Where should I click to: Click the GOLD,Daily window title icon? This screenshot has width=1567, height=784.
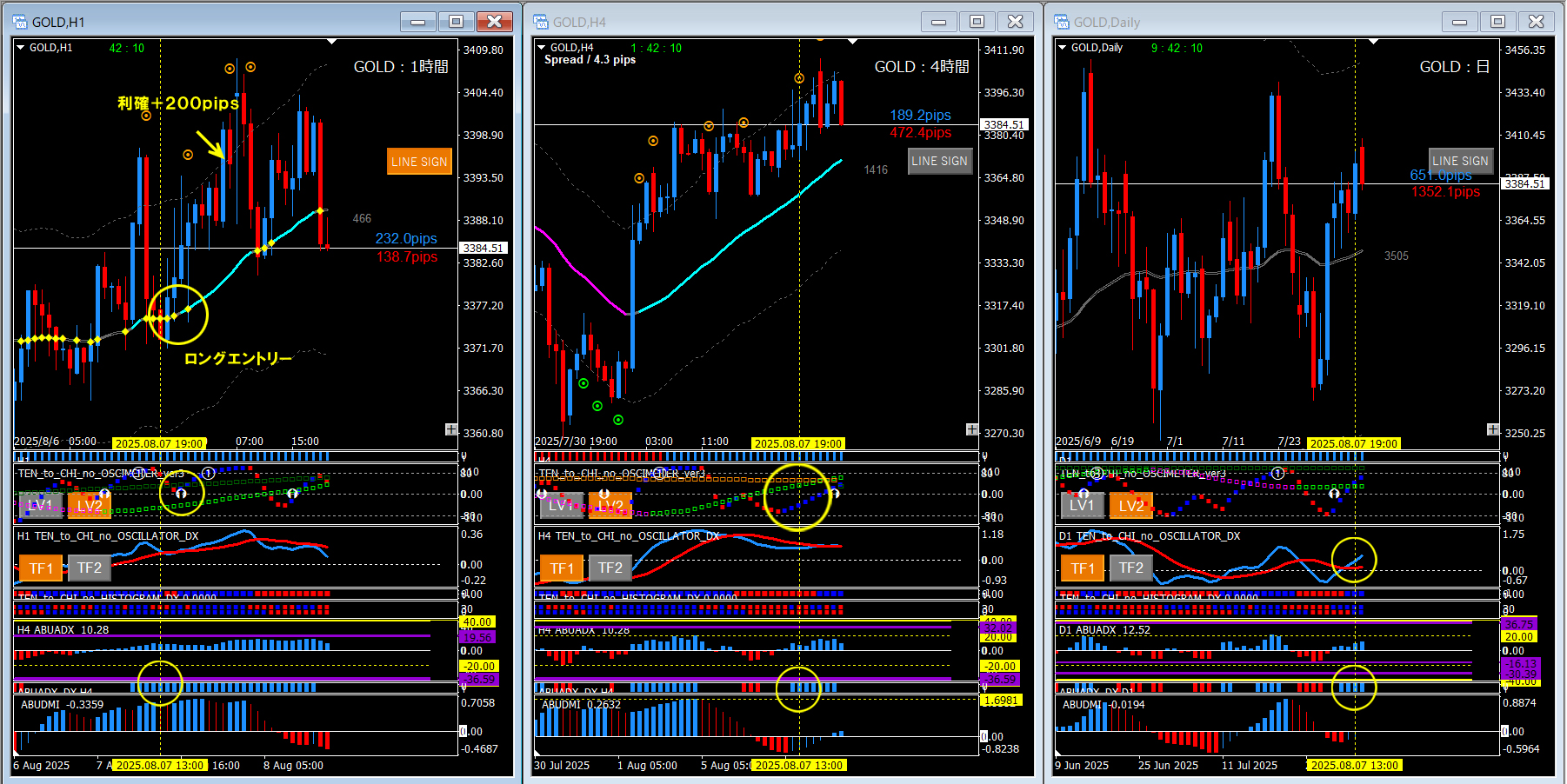click(x=1062, y=22)
